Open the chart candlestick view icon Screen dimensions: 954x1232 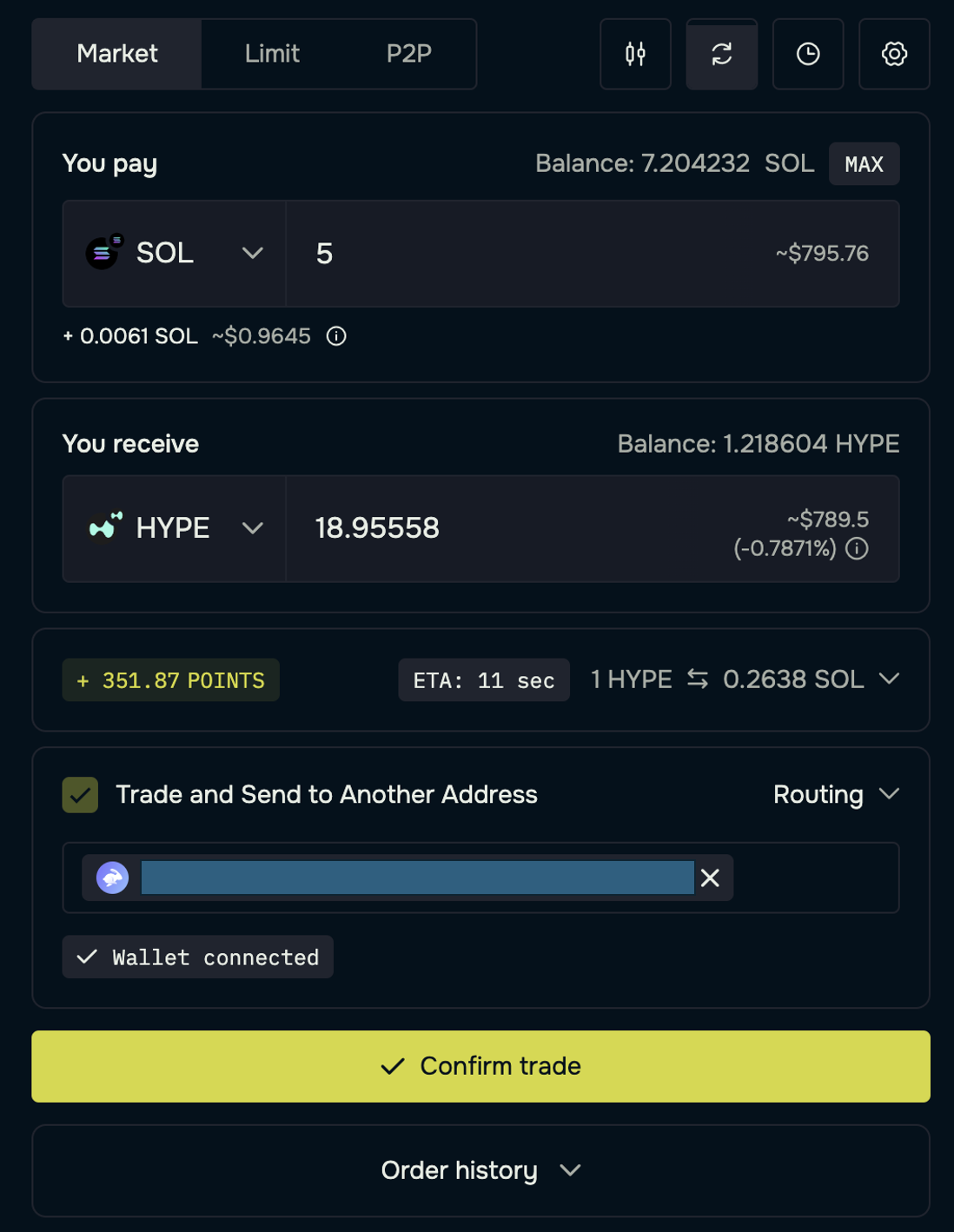pyautogui.click(x=635, y=54)
